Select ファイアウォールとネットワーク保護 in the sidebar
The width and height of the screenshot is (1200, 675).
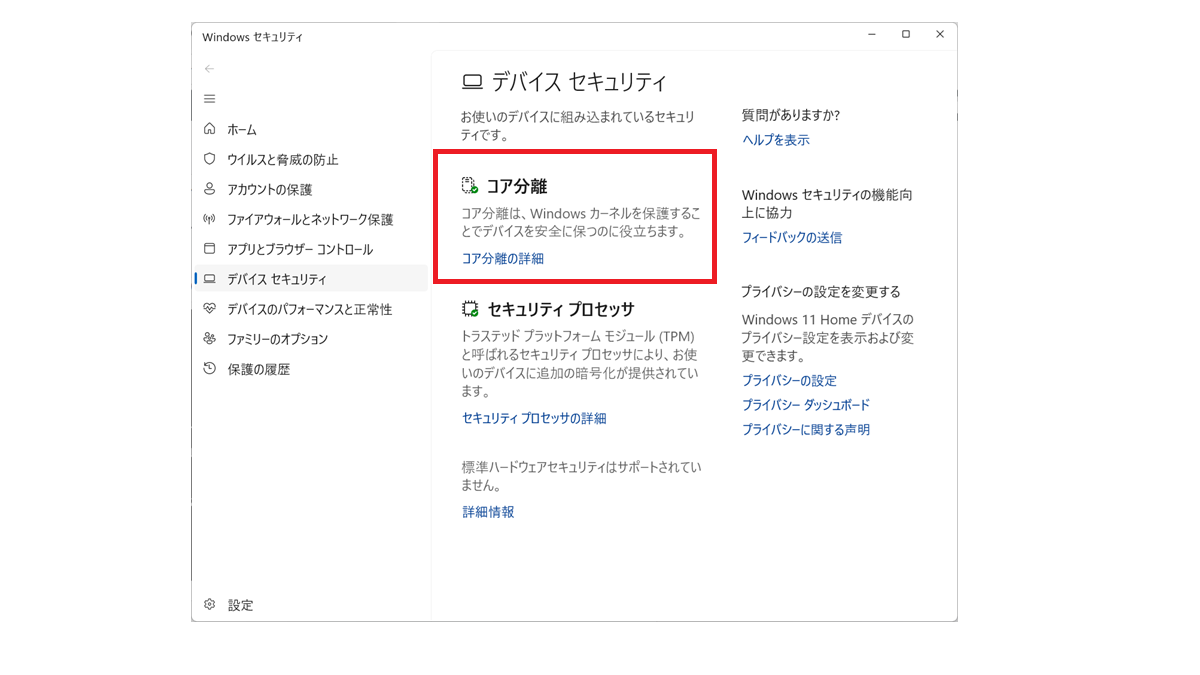tap(310, 220)
